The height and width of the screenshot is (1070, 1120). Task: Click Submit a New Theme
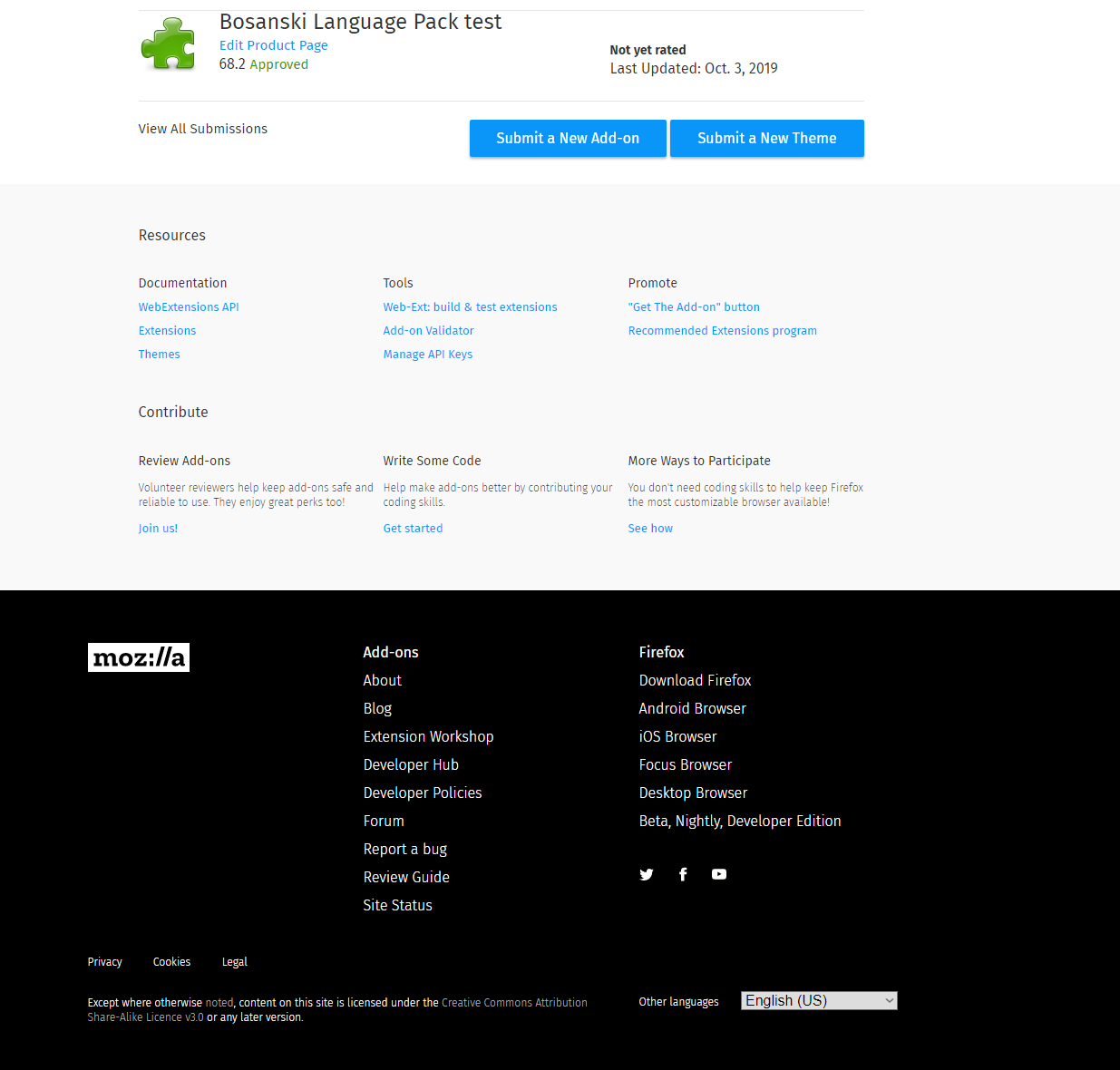click(766, 138)
